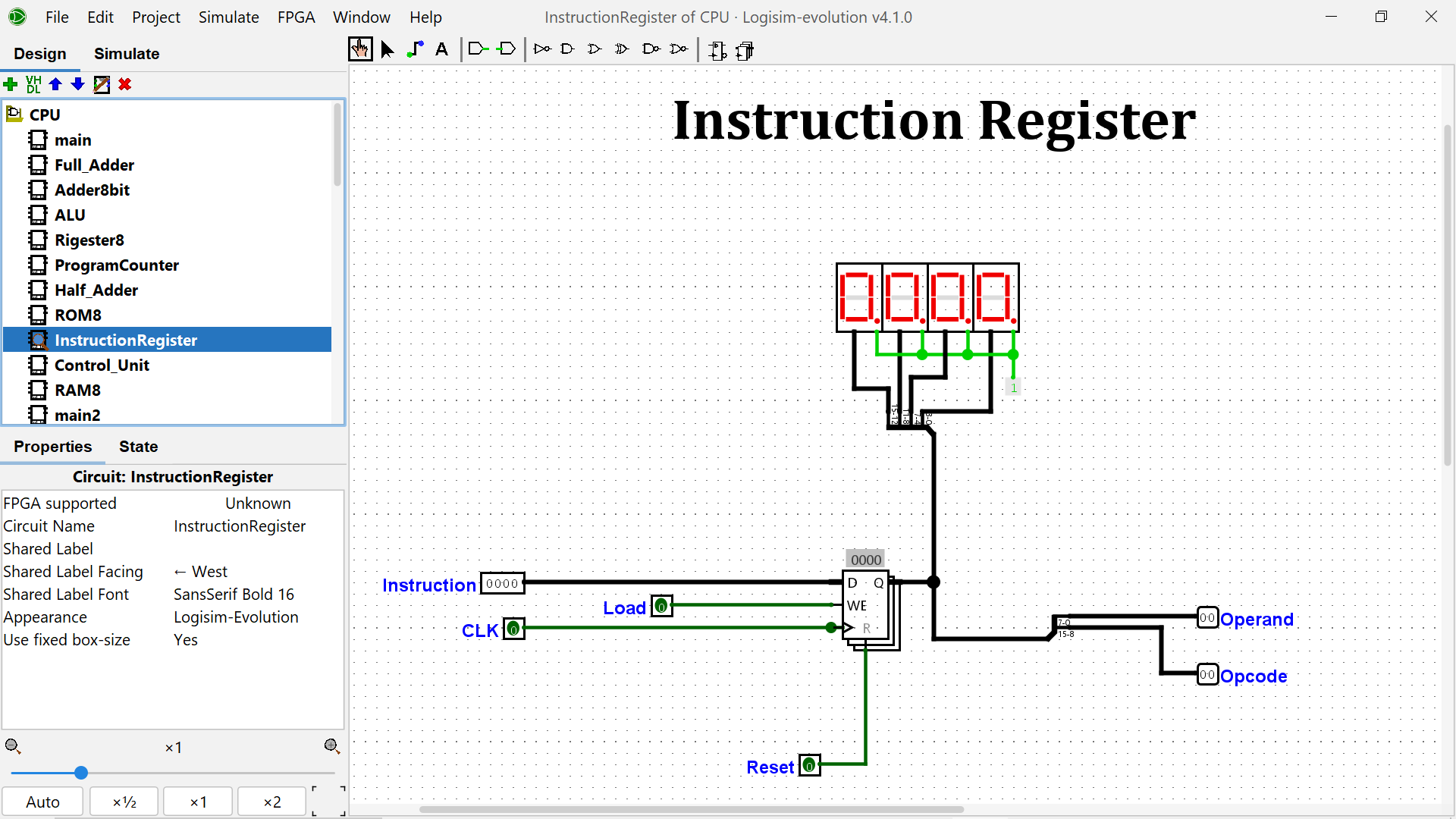Set zoom to ×½
The height and width of the screenshot is (819, 1456).
point(124,802)
